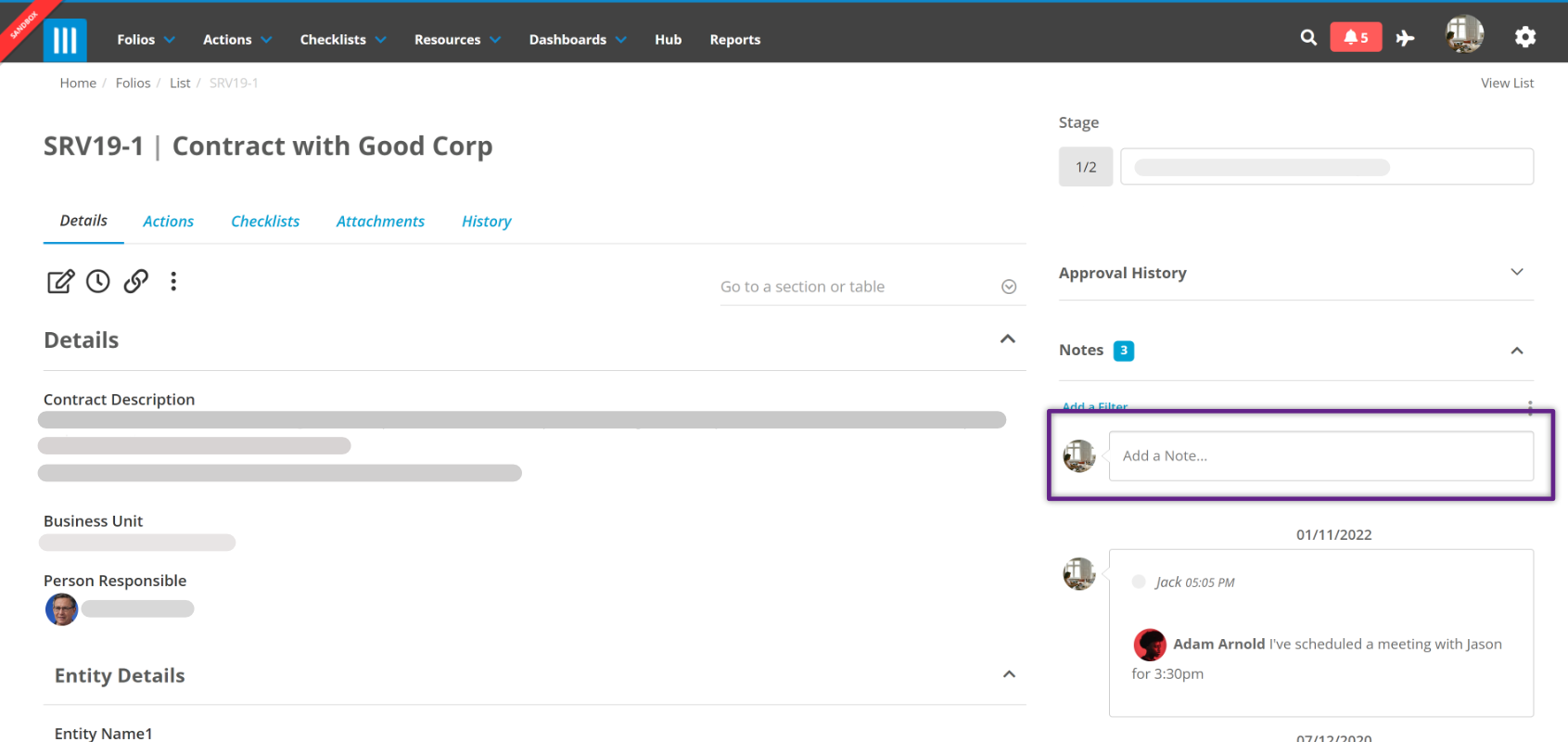Screen dimensions: 1568x742
Task: Collapse the Details section
Action: point(1008,339)
